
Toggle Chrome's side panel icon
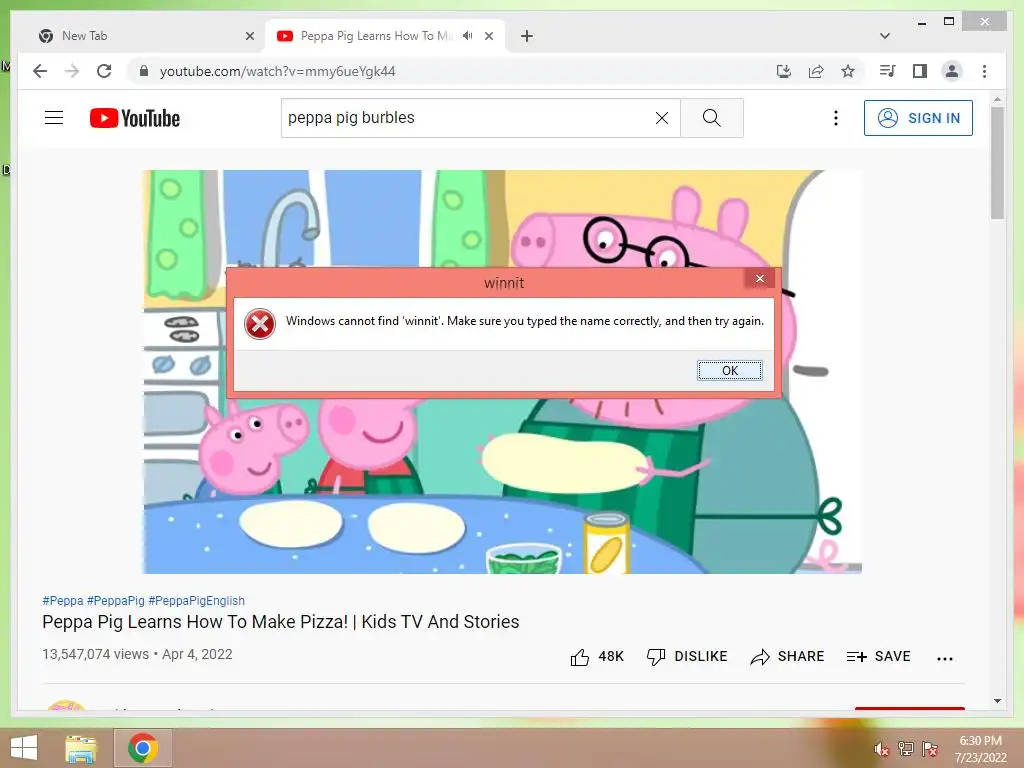point(920,71)
